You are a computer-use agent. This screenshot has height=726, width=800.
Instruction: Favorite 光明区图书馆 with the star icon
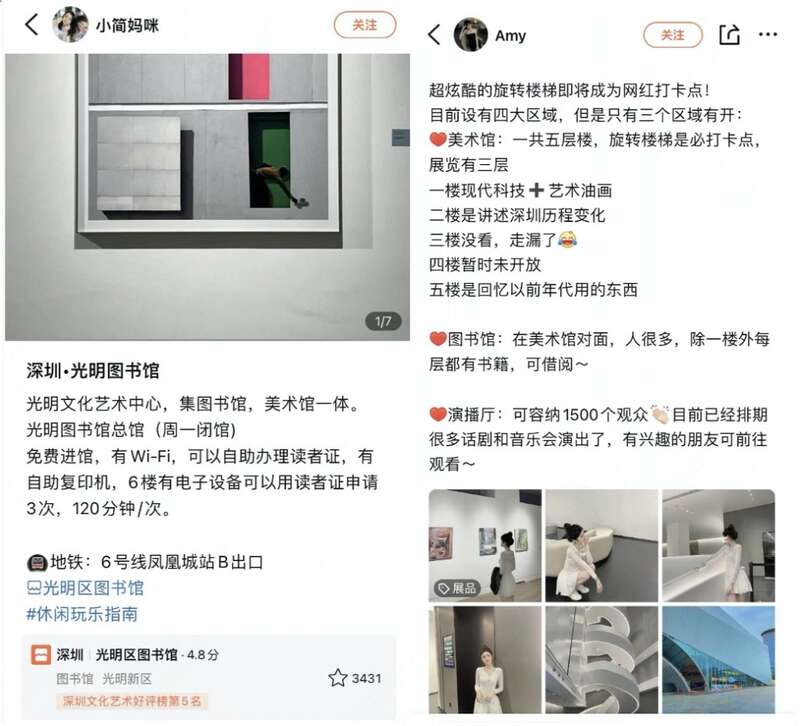click(337, 678)
